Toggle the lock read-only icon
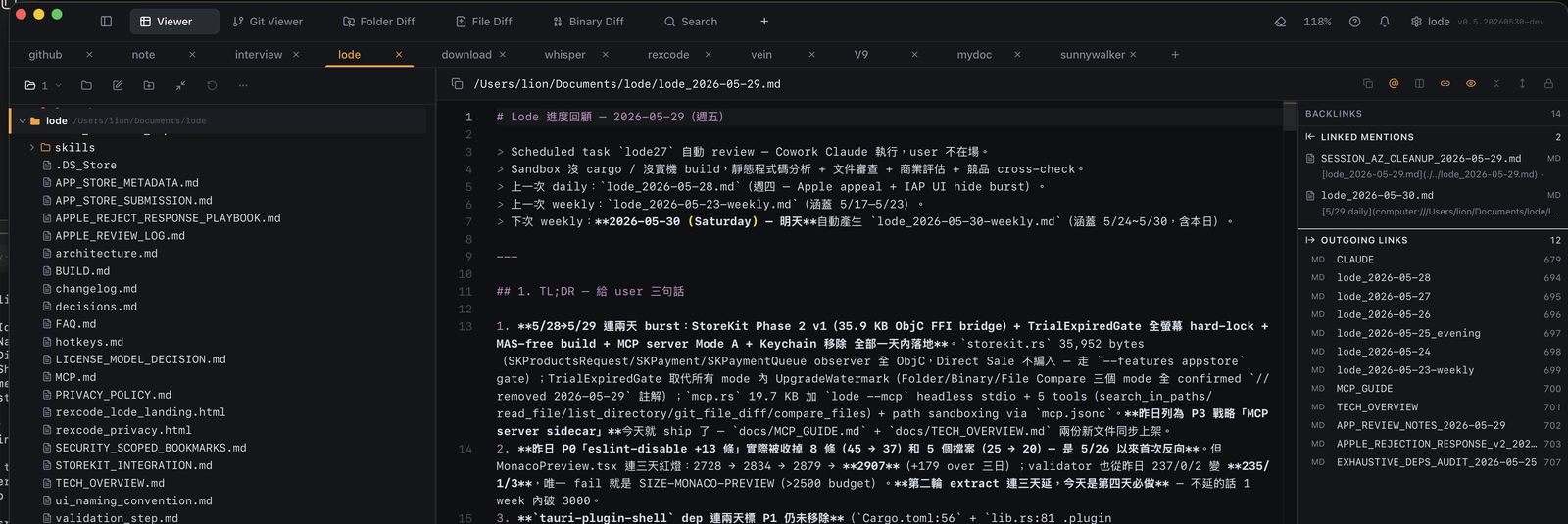Image resolution: width=1568 pixels, height=524 pixels. click(x=1548, y=84)
